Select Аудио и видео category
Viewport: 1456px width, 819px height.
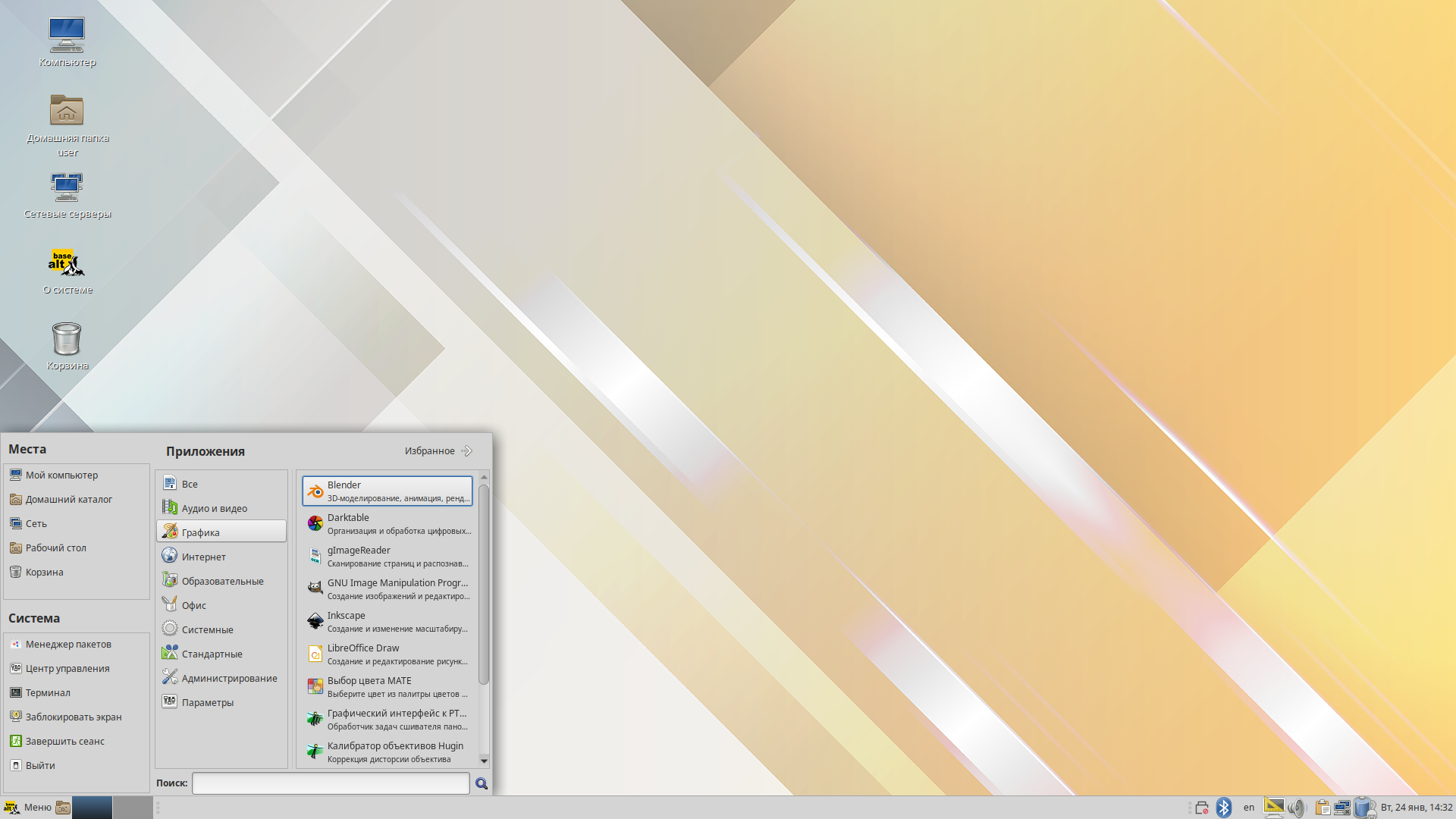(214, 508)
